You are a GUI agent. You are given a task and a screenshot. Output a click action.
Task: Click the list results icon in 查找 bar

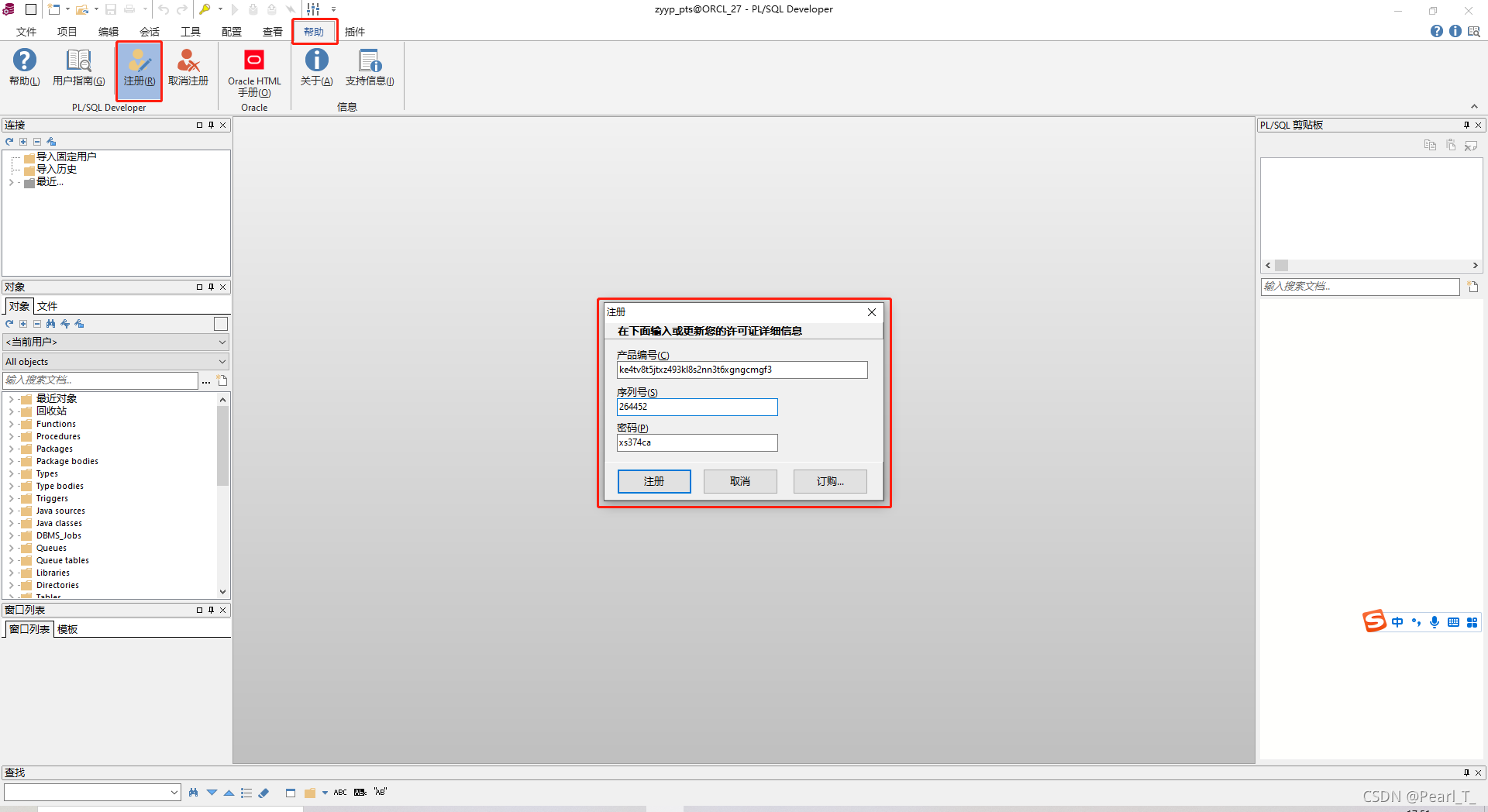coord(246,793)
